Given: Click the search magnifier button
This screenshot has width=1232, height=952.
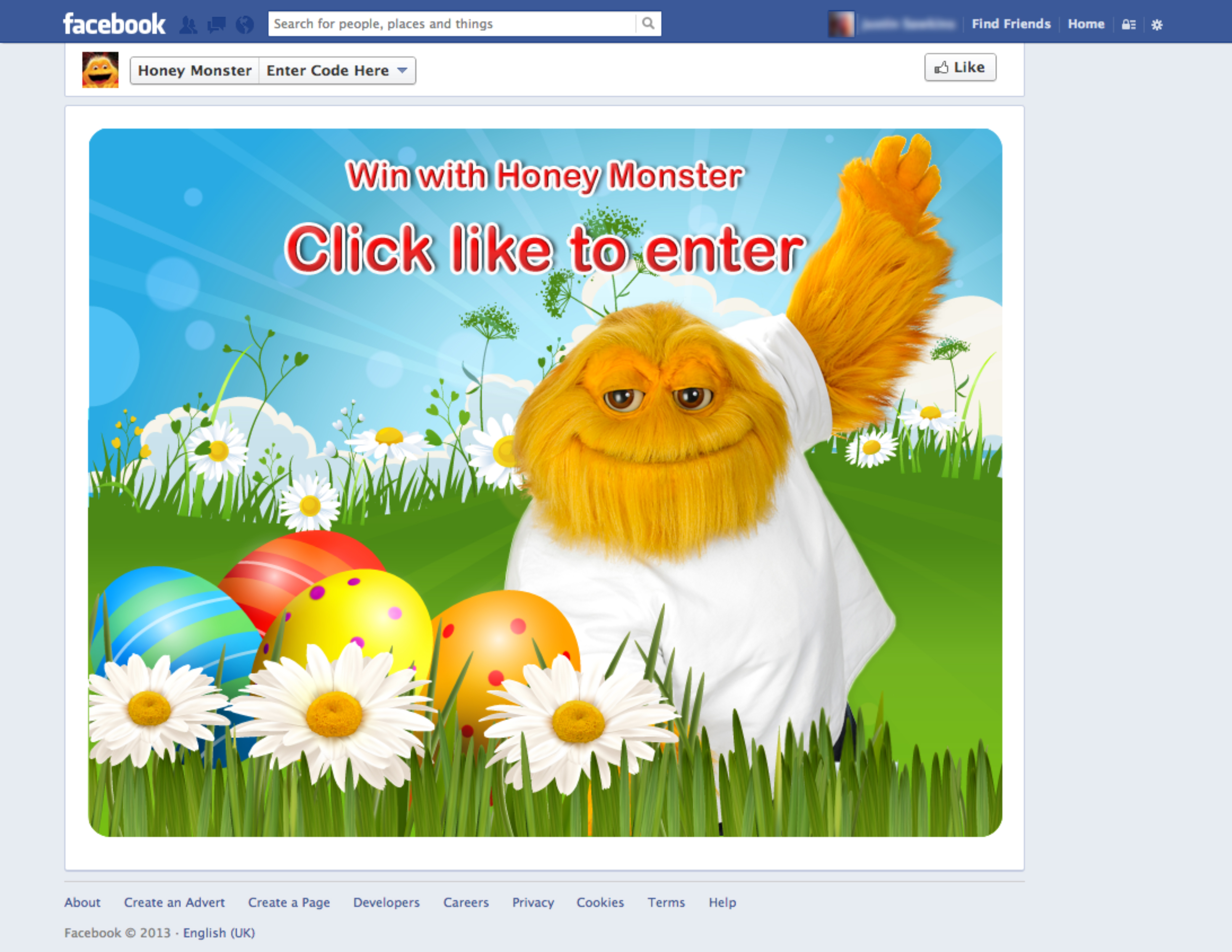Looking at the screenshot, I should (648, 24).
